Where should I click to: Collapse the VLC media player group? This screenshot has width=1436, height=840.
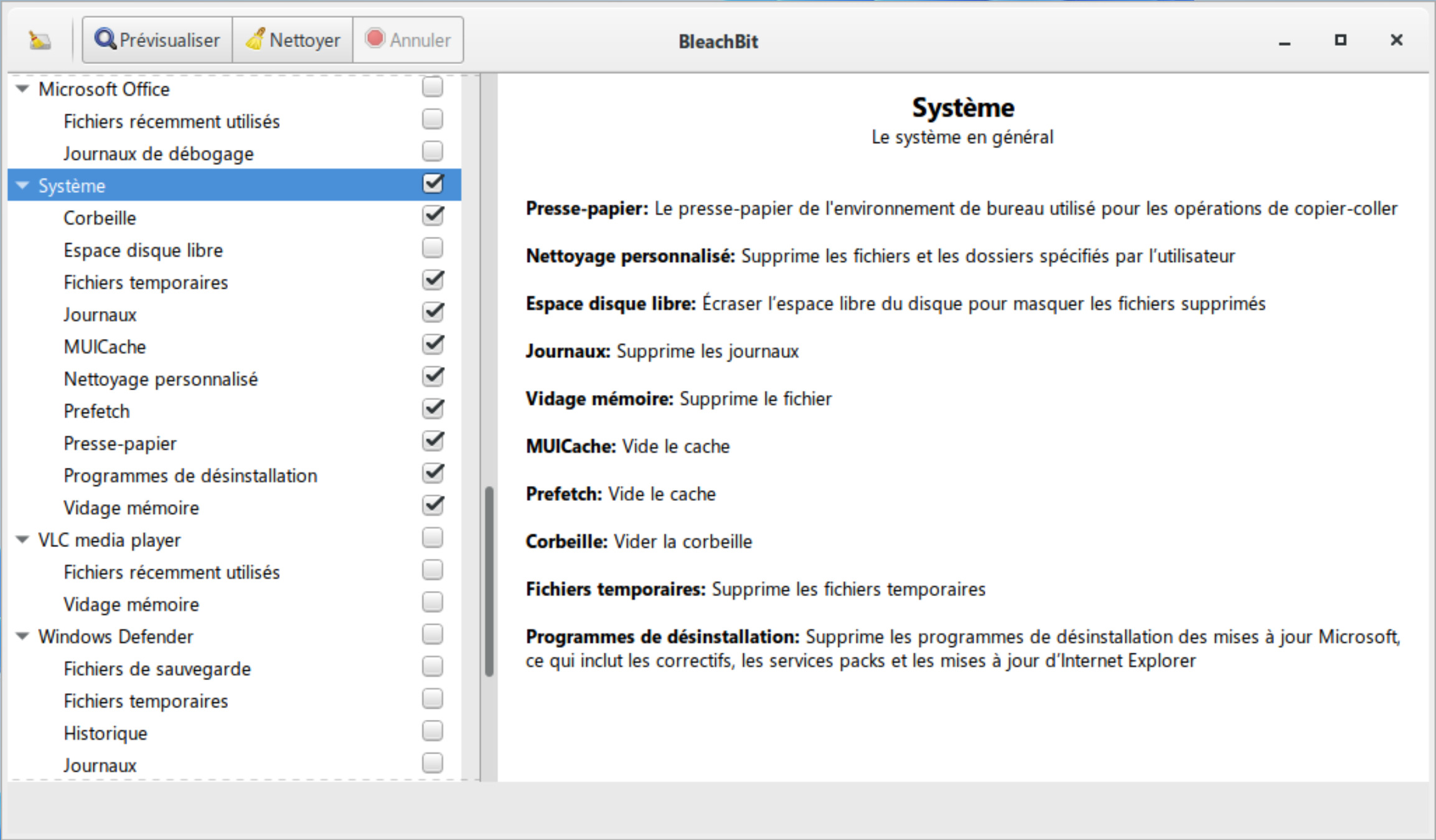[x=22, y=539]
